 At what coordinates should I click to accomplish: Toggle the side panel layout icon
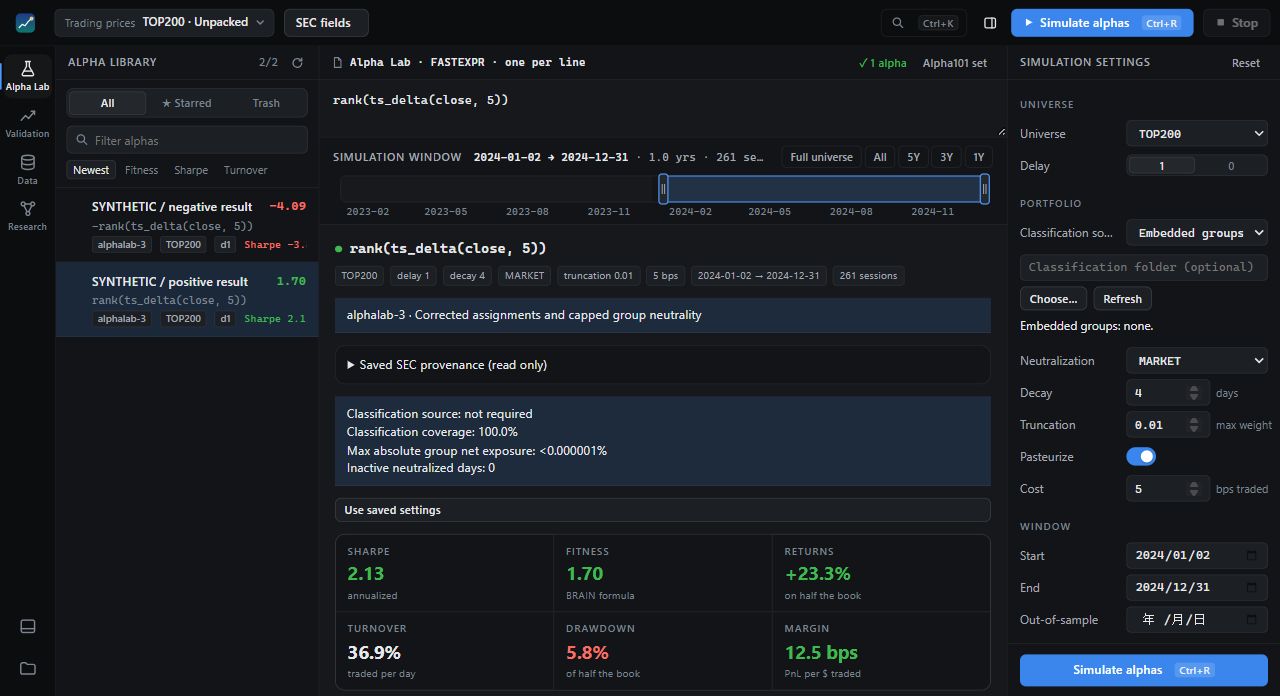pyautogui.click(x=990, y=23)
